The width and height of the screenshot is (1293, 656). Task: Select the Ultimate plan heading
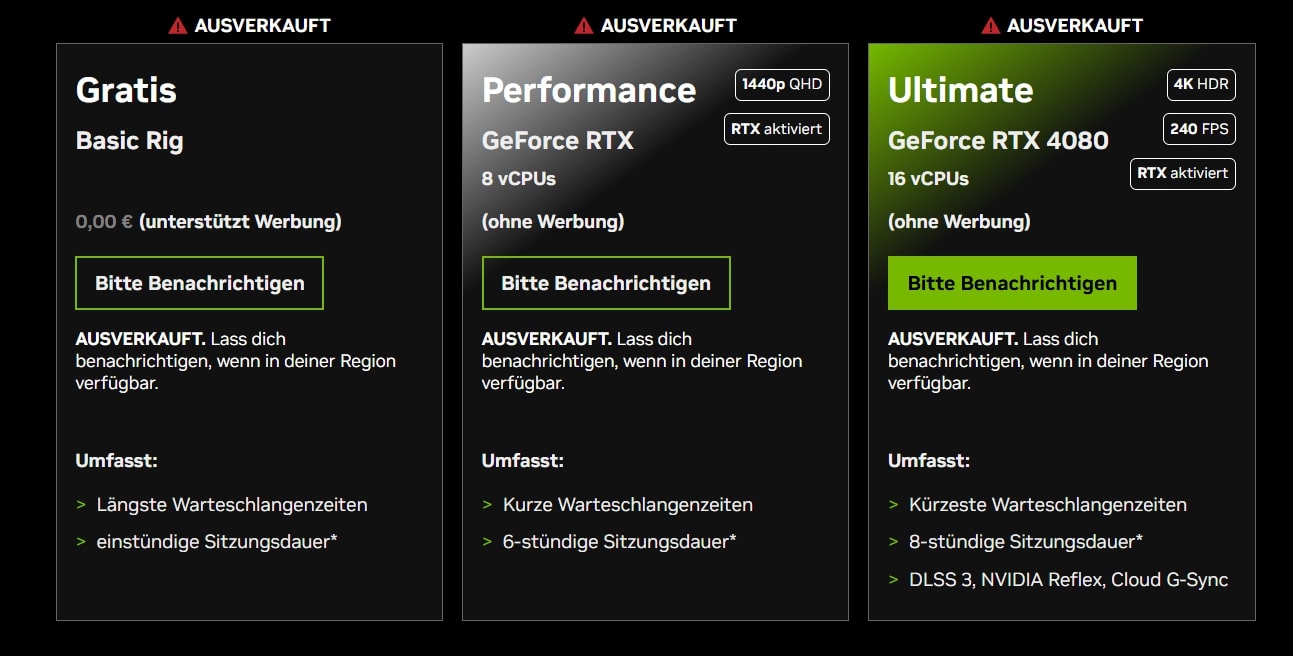click(x=960, y=90)
